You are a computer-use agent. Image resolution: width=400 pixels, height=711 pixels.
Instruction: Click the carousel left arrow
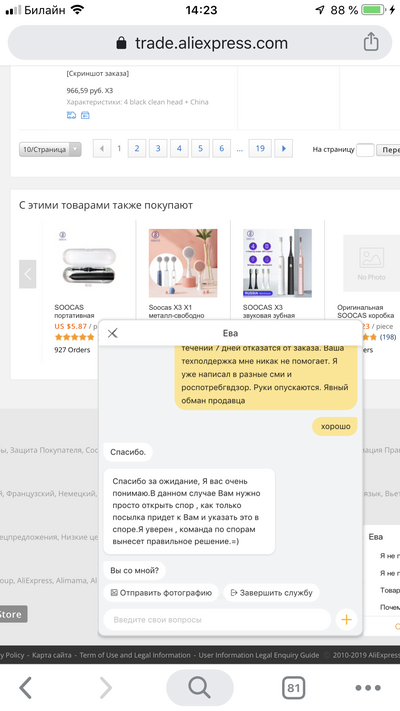(x=27, y=274)
